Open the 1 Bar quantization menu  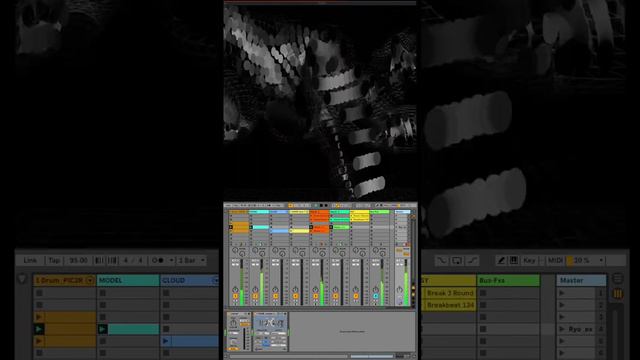tap(191, 260)
